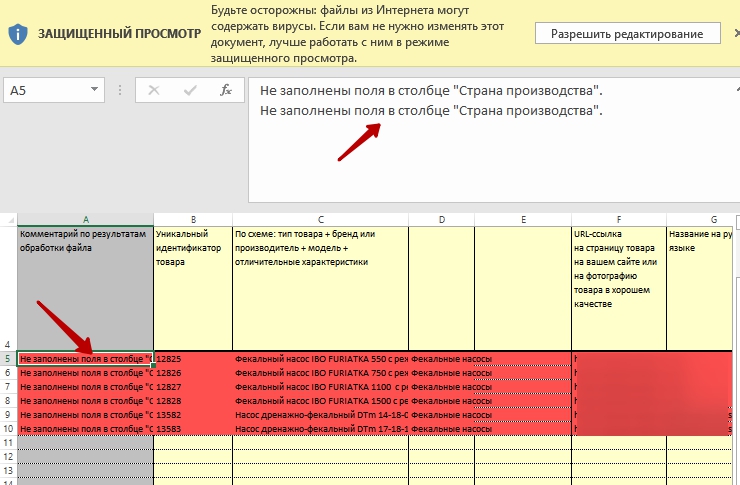Select row 6 header

[8, 373]
